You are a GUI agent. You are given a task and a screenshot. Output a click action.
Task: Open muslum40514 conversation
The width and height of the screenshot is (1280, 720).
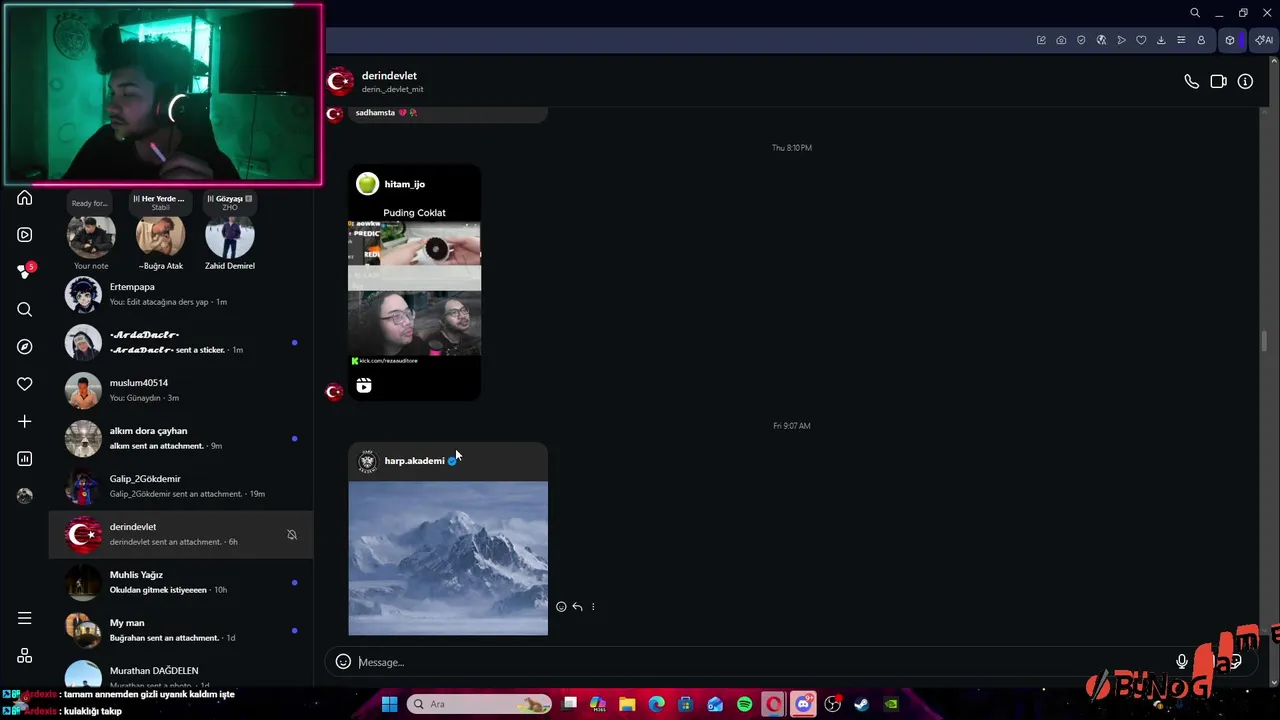[x=181, y=390]
